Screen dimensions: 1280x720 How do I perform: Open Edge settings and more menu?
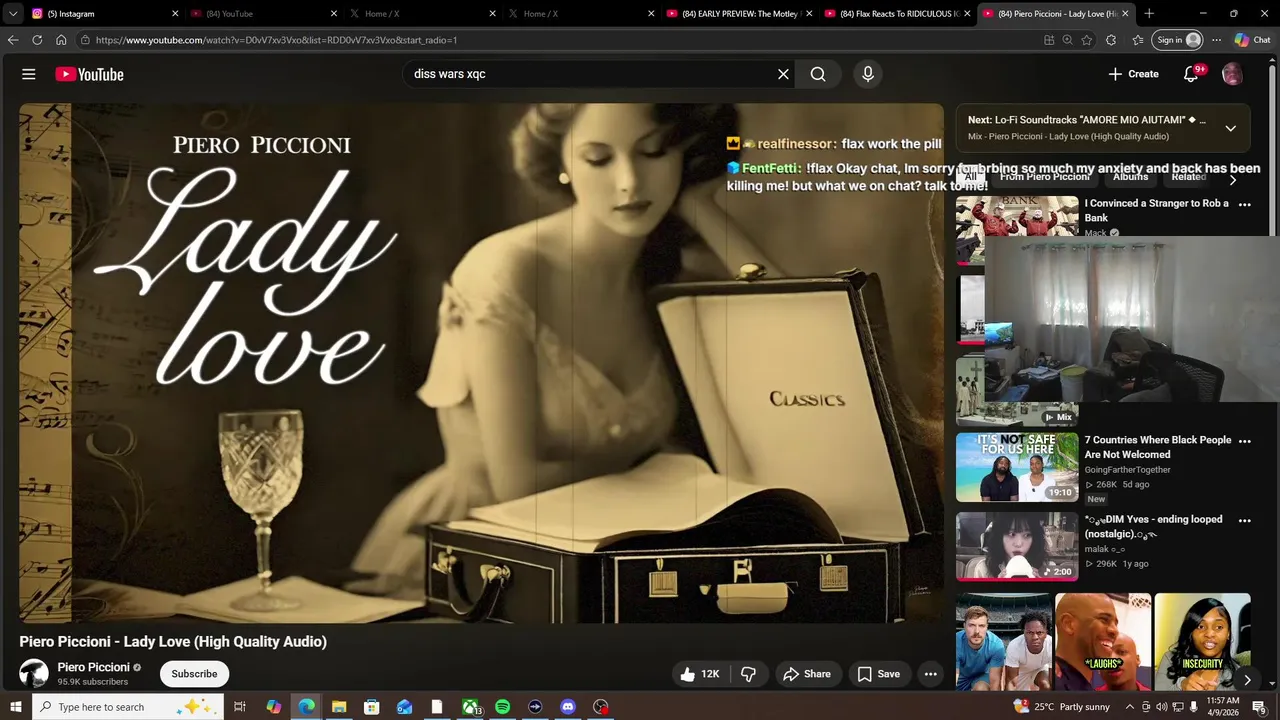point(1216,40)
